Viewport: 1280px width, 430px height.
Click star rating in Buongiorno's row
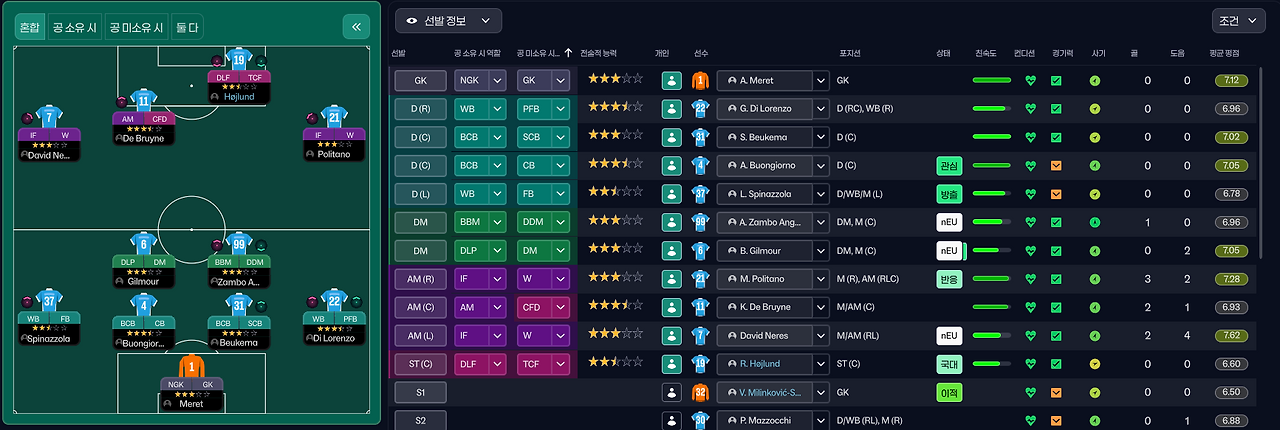tap(615, 165)
